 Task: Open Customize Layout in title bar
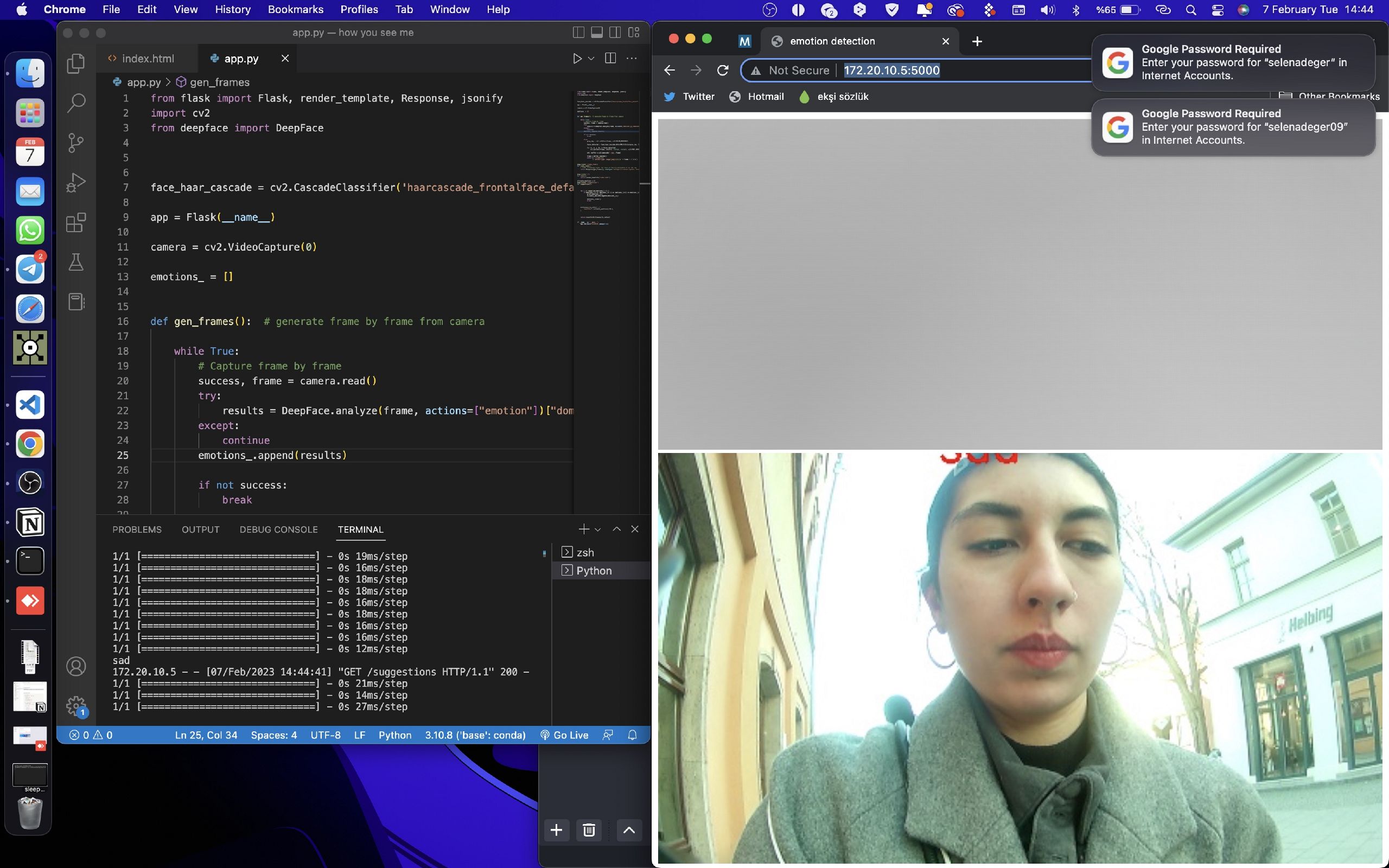pos(634,32)
